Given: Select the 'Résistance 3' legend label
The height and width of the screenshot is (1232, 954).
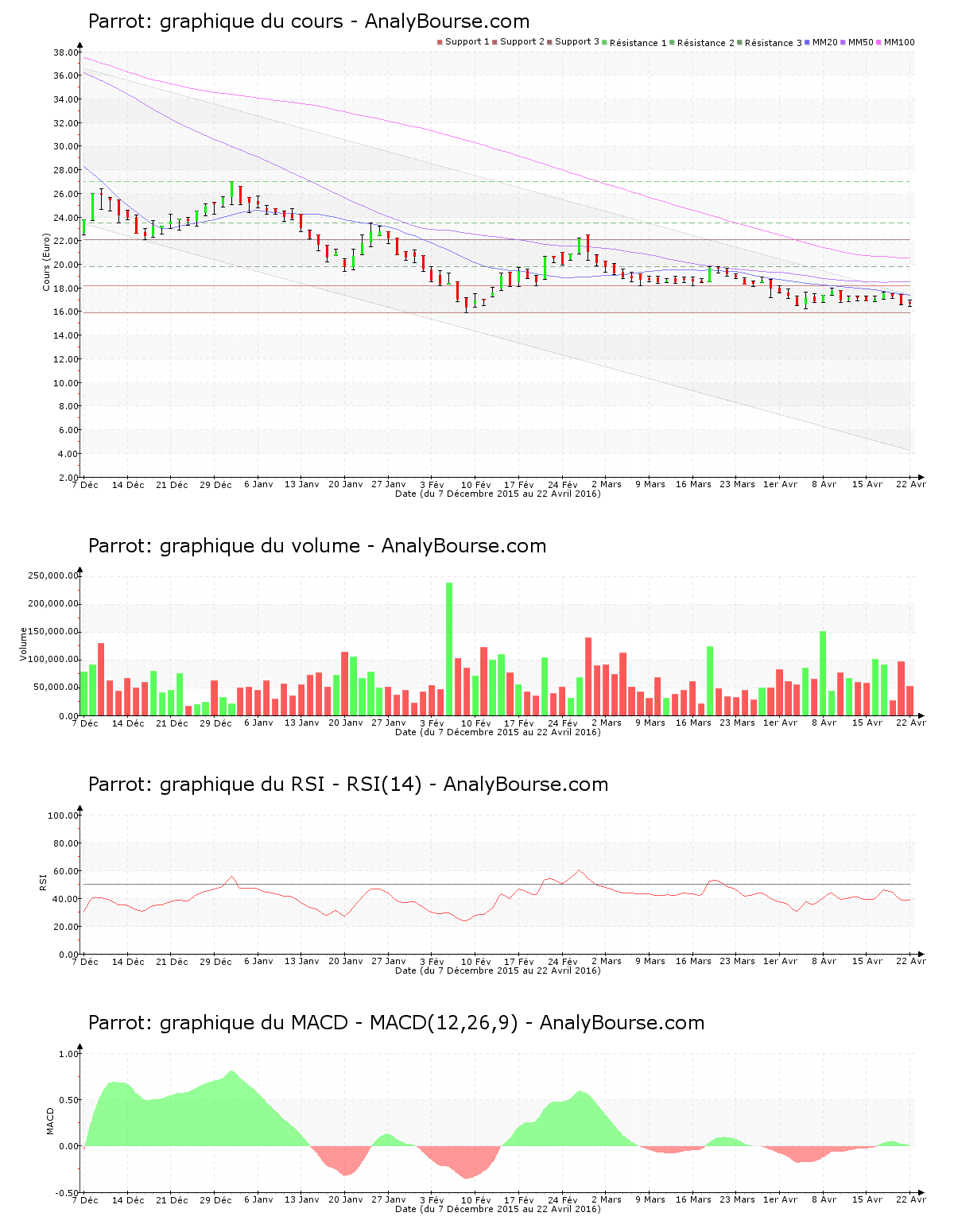Looking at the screenshot, I should tap(774, 42).
